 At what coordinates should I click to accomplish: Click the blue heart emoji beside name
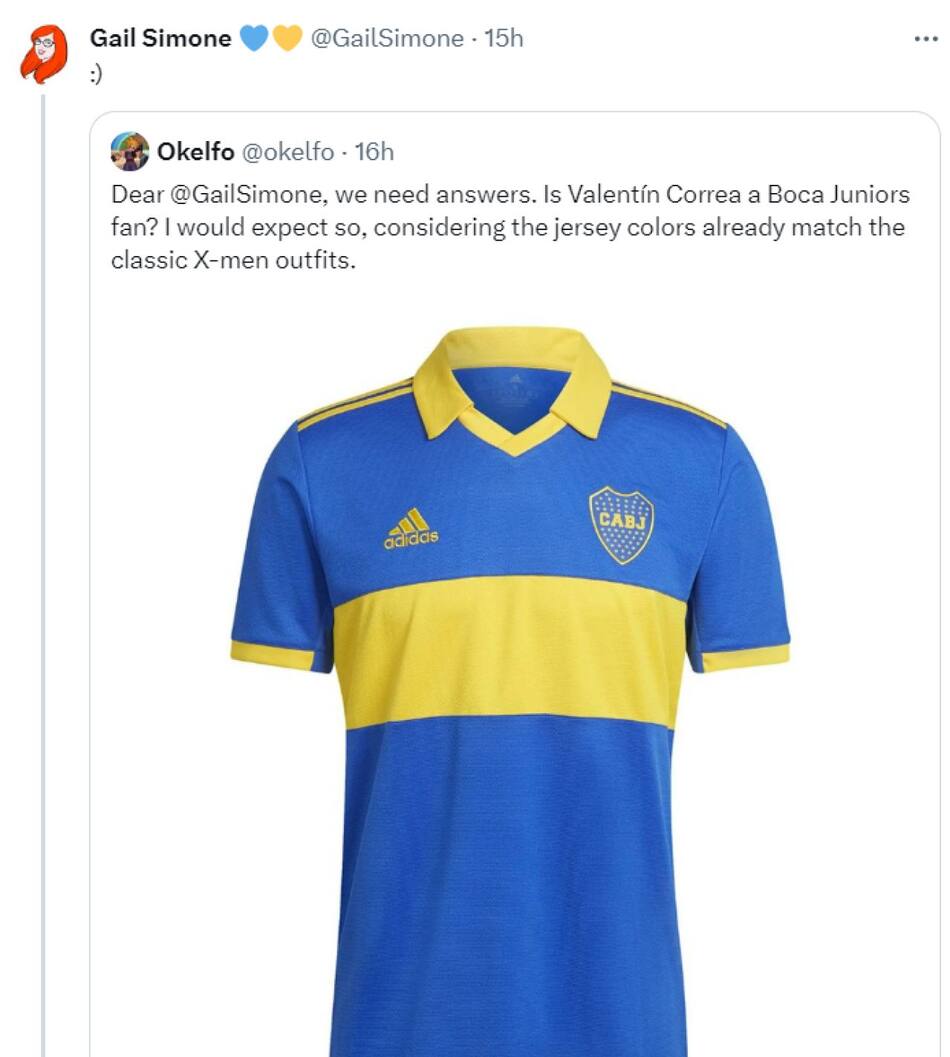tap(255, 38)
